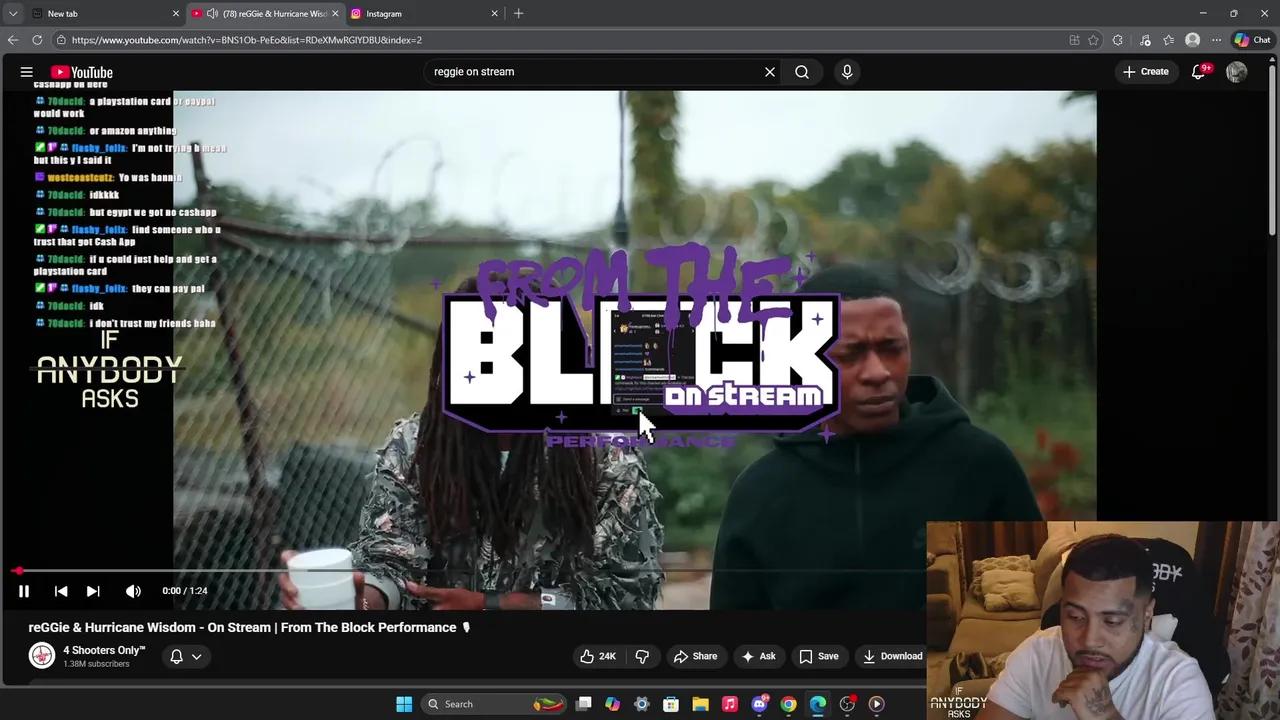This screenshot has height=720, width=1280.
Task: Open the media control music note icon
Action: [x=1145, y=40]
